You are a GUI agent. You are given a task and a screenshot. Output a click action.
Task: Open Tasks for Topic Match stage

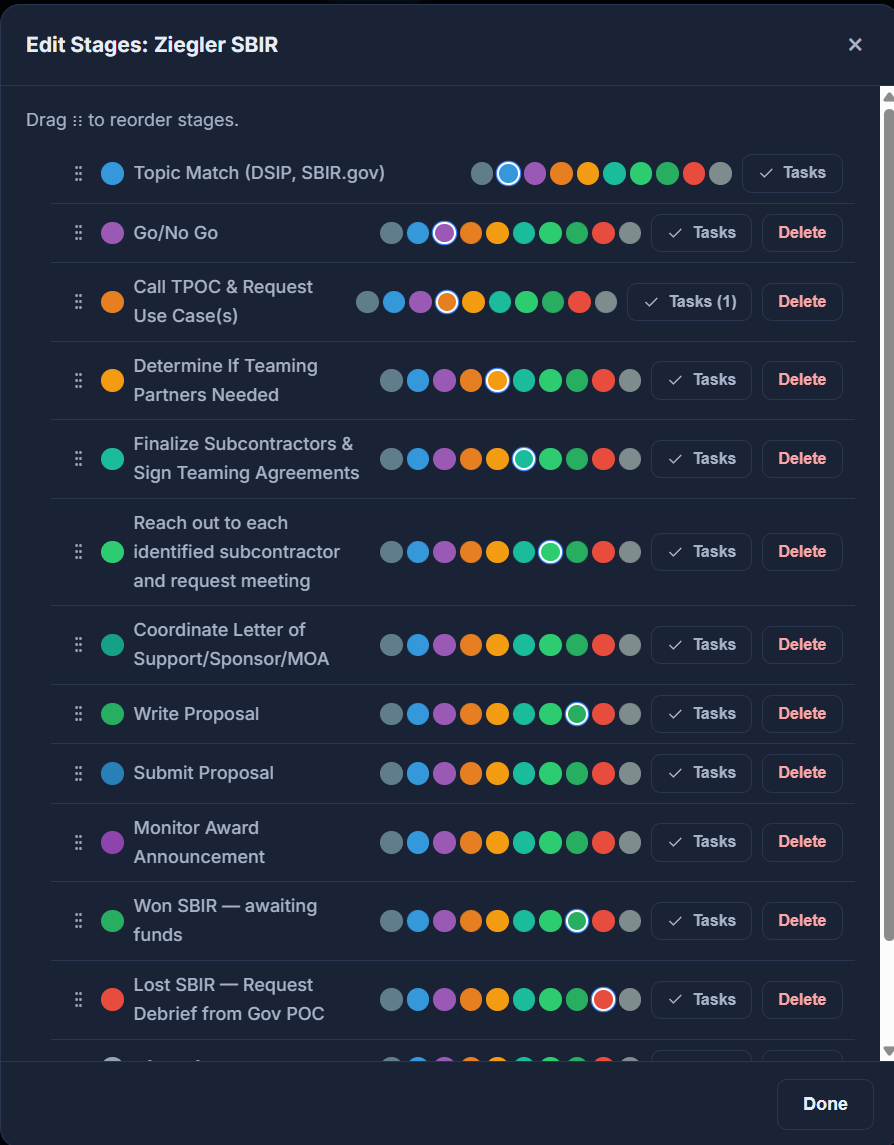click(792, 173)
